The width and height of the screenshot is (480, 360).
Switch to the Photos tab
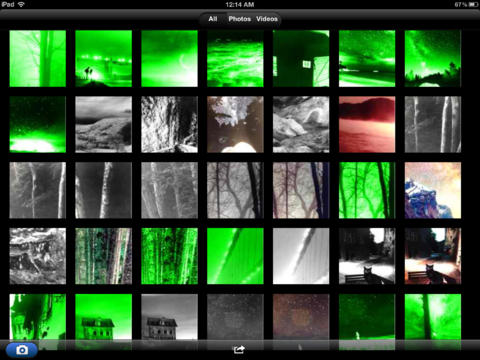(x=239, y=19)
